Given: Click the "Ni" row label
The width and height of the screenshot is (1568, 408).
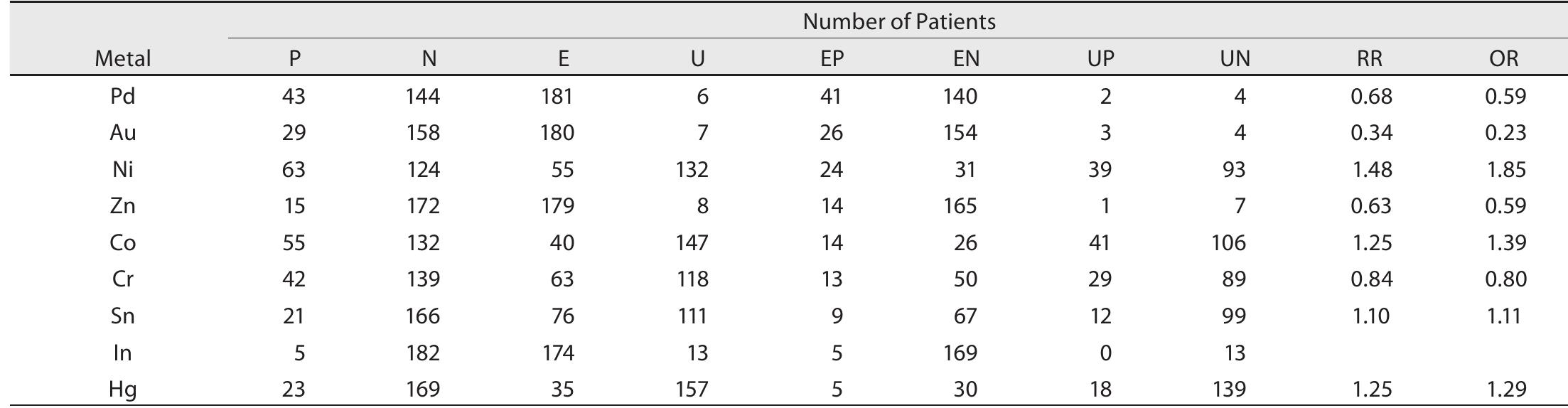Looking at the screenshot, I should pos(122,170).
